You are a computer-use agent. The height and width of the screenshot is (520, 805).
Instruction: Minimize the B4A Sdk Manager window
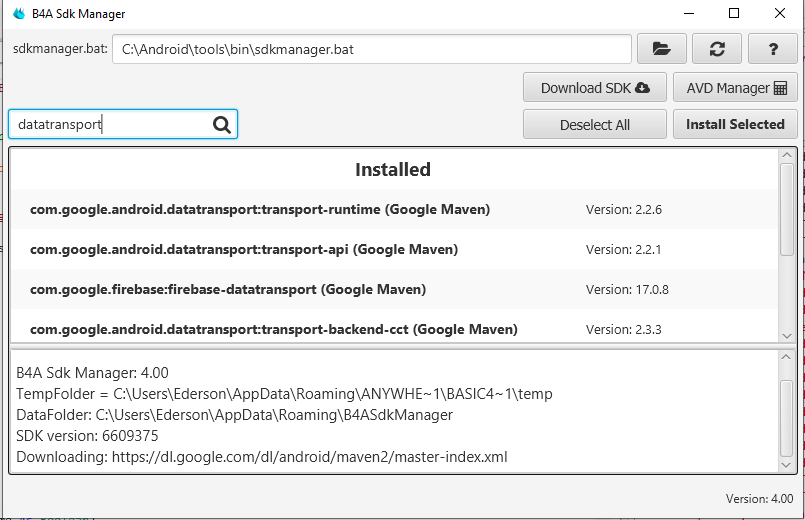pos(688,14)
